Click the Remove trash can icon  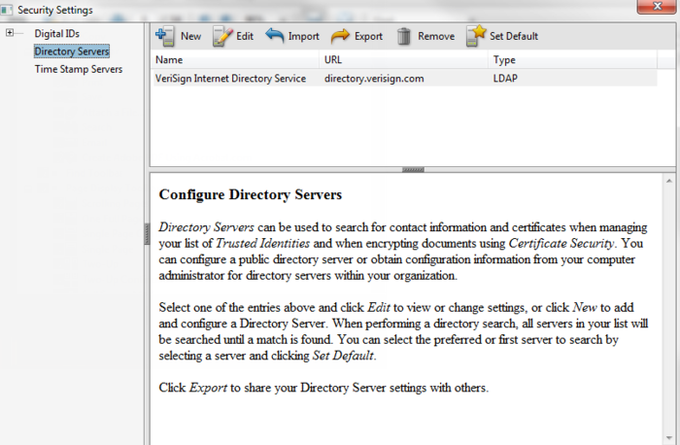point(404,36)
